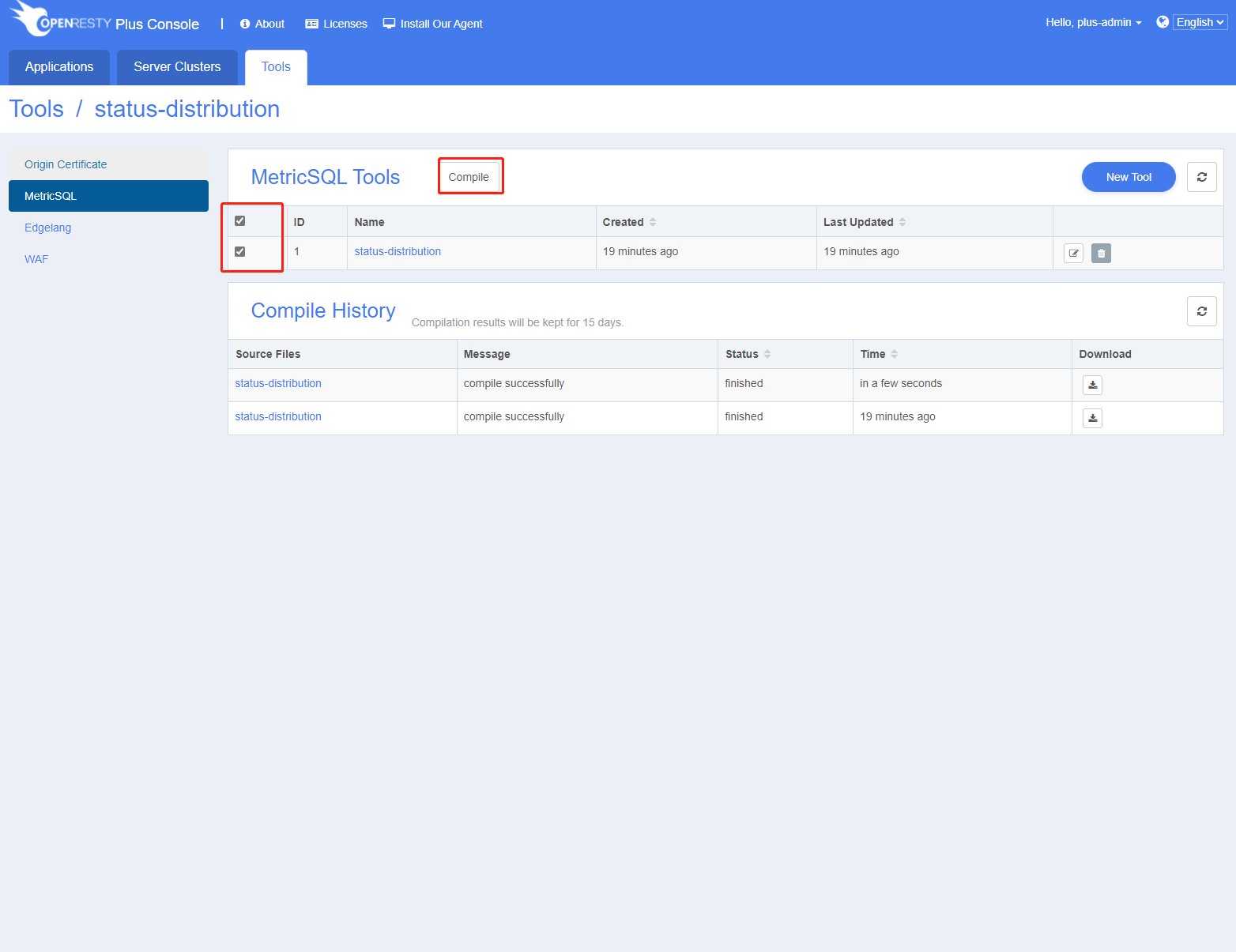This screenshot has height=952, width=1236.
Task: Select the Tools tab
Action: [276, 67]
